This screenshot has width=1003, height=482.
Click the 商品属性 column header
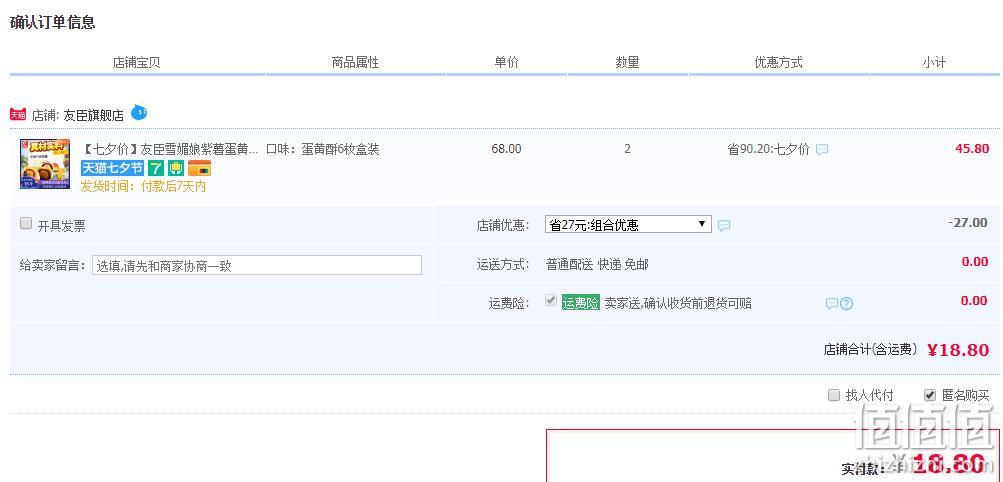[x=355, y=63]
